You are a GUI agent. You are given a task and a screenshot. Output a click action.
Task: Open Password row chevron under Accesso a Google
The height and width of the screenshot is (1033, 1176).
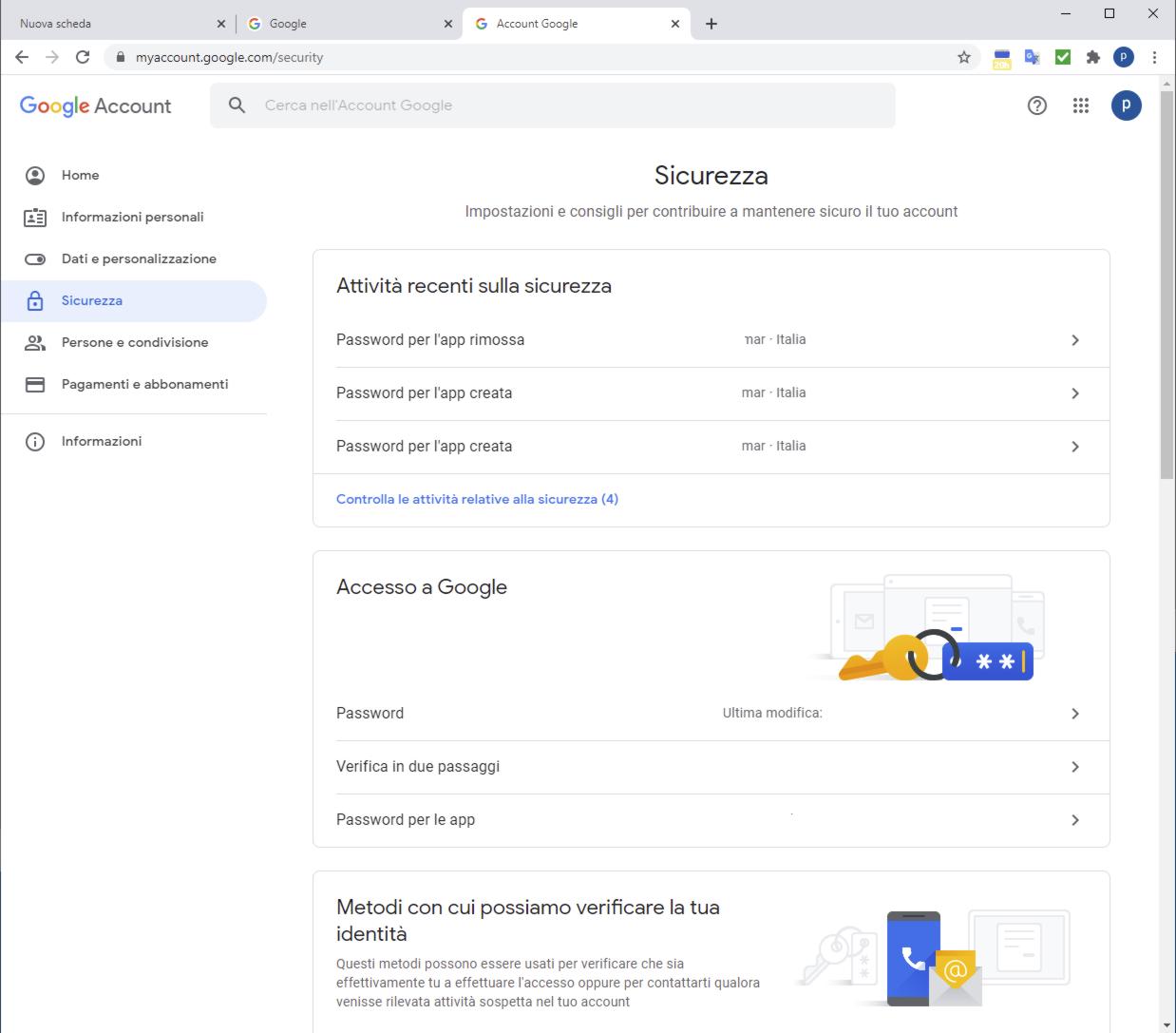click(x=1075, y=714)
